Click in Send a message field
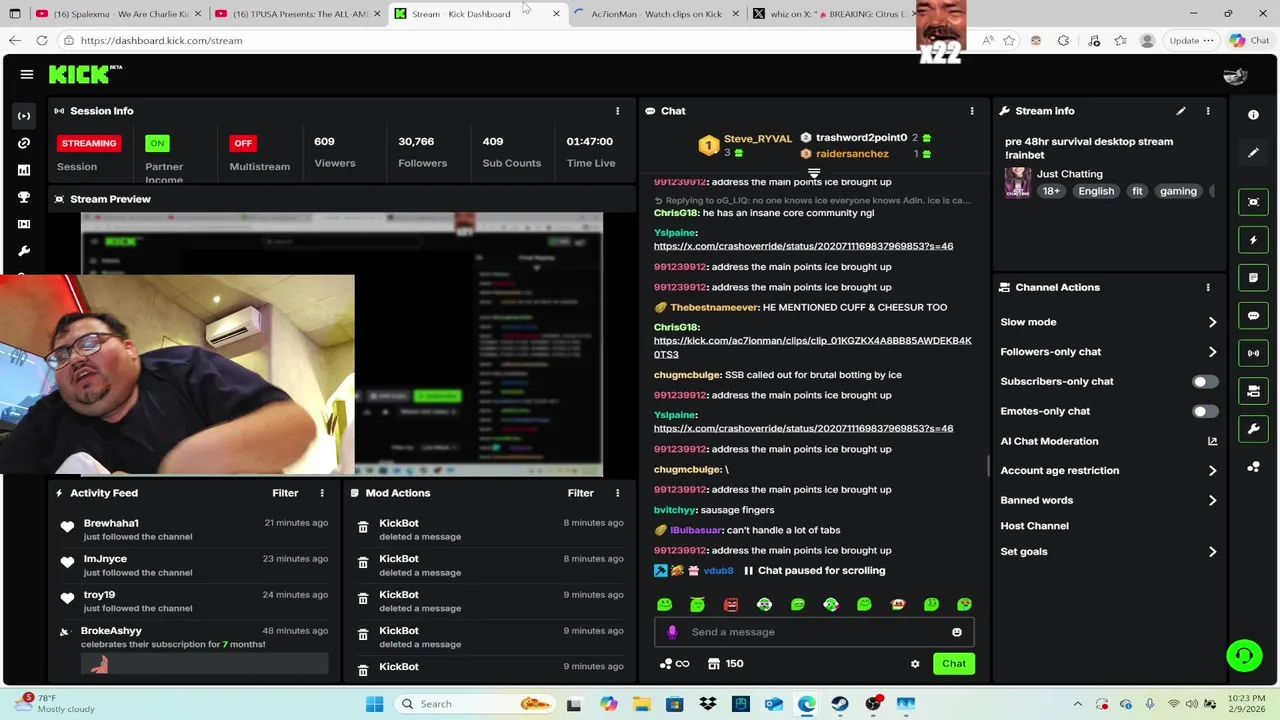 point(813,632)
